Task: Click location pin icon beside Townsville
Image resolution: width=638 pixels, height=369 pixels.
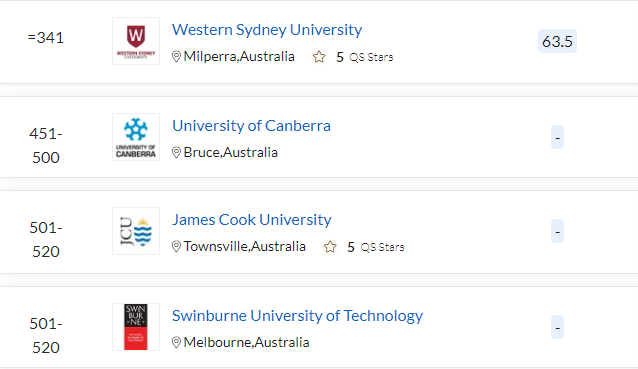Action: click(176, 247)
